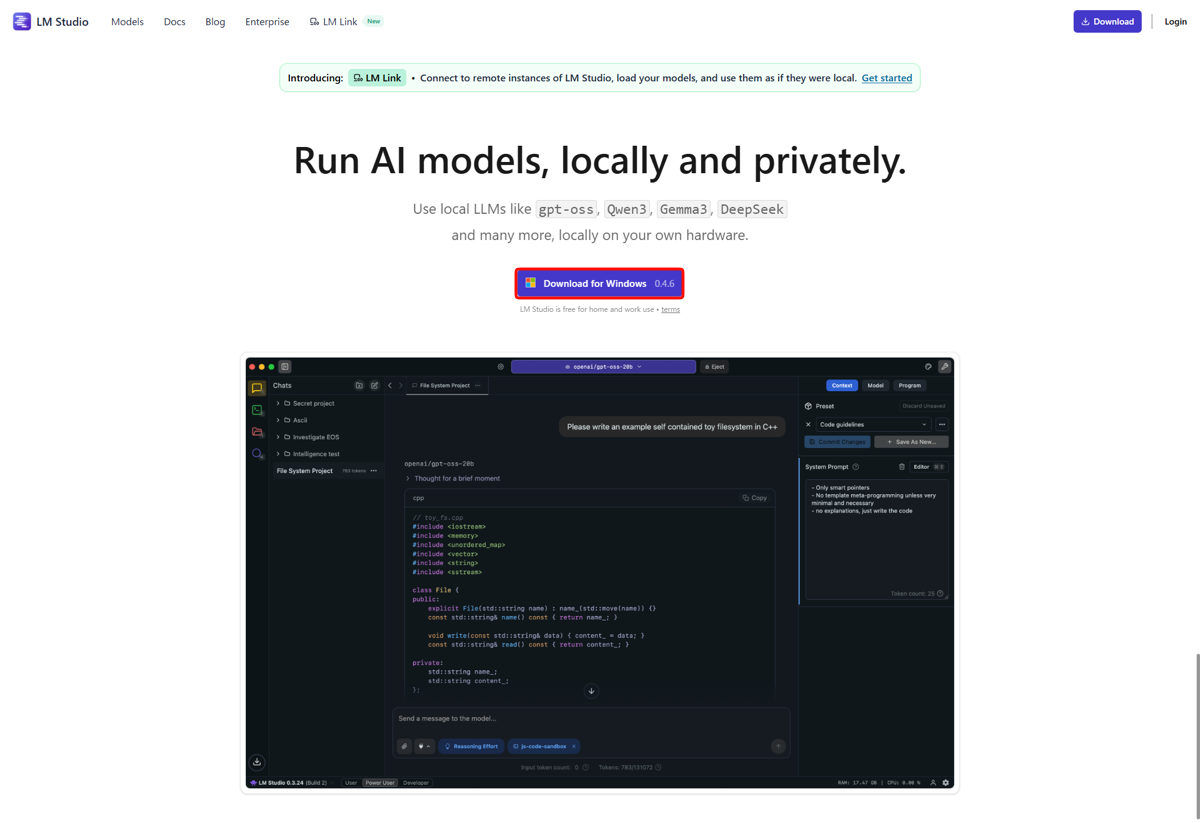
Task: Follow the Get started link in the banner
Action: click(887, 78)
